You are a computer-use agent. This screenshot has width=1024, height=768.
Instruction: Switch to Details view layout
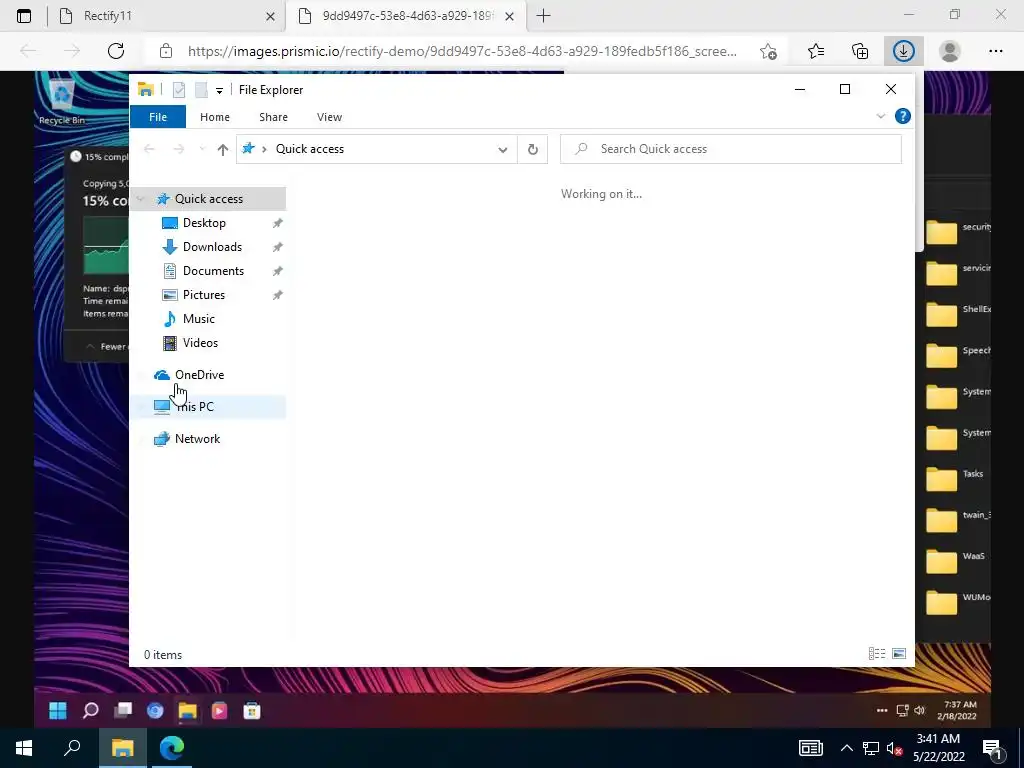point(877,654)
